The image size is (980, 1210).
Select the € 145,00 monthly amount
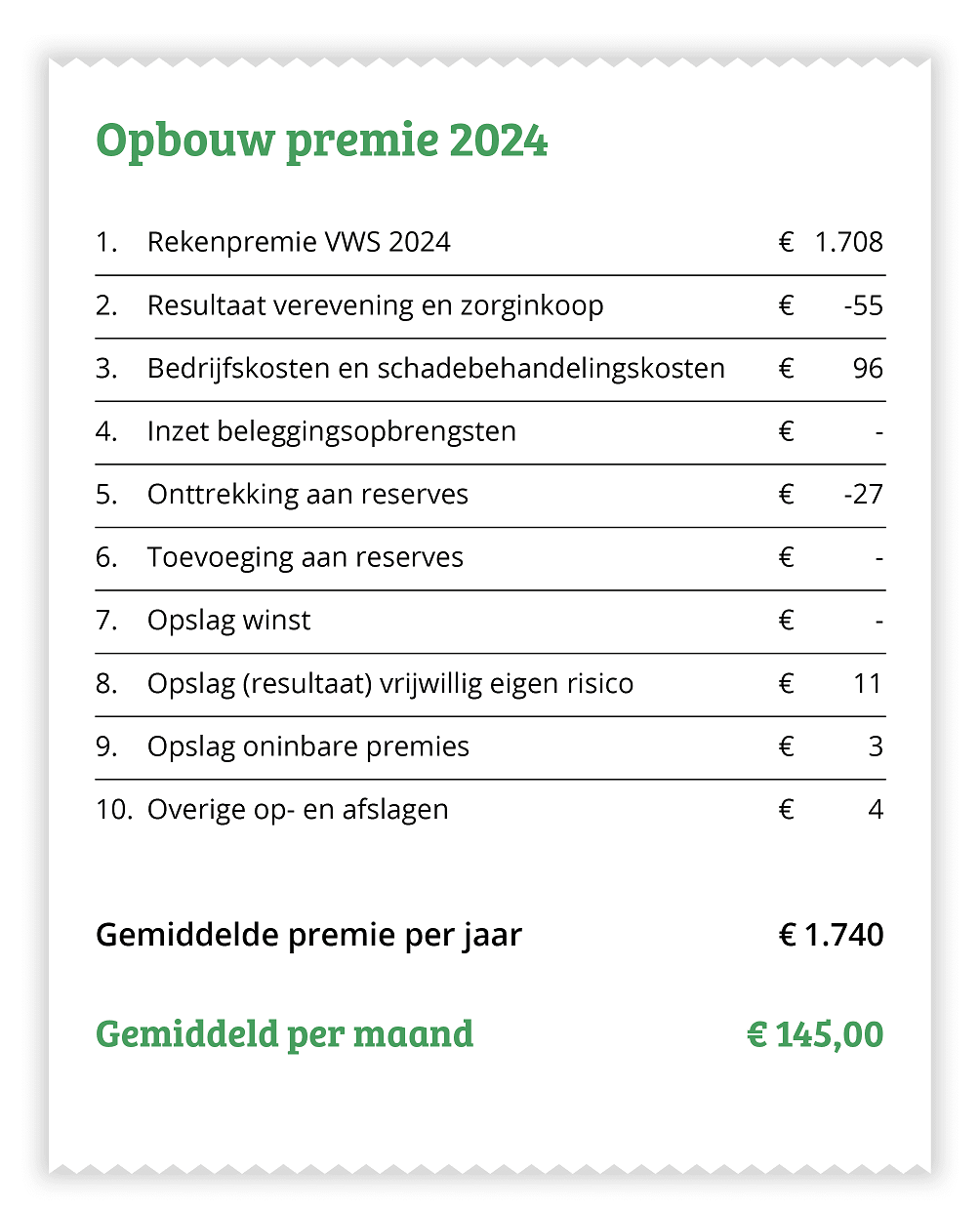815,1034
